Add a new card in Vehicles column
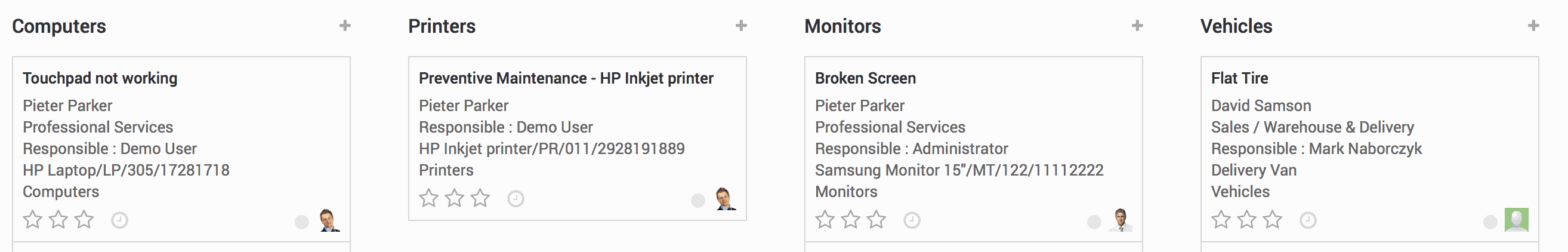 click(x=1533, y=26)
